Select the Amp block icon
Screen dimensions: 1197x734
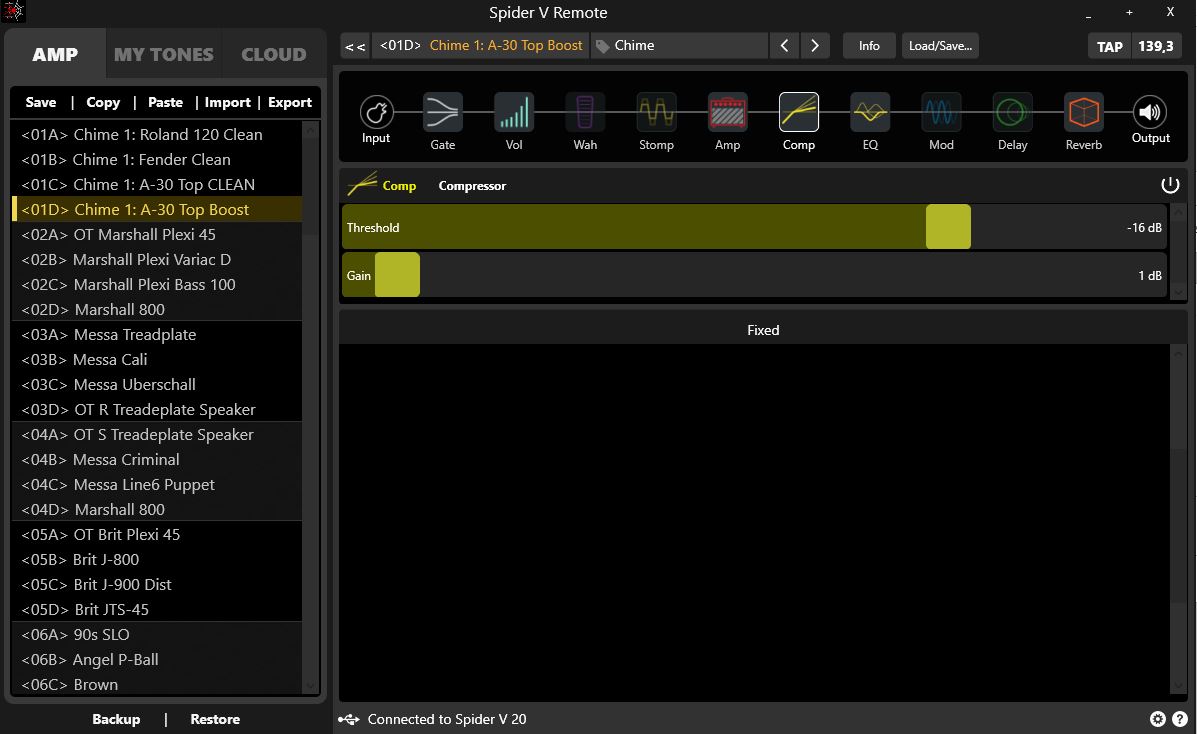coord(728,112)
